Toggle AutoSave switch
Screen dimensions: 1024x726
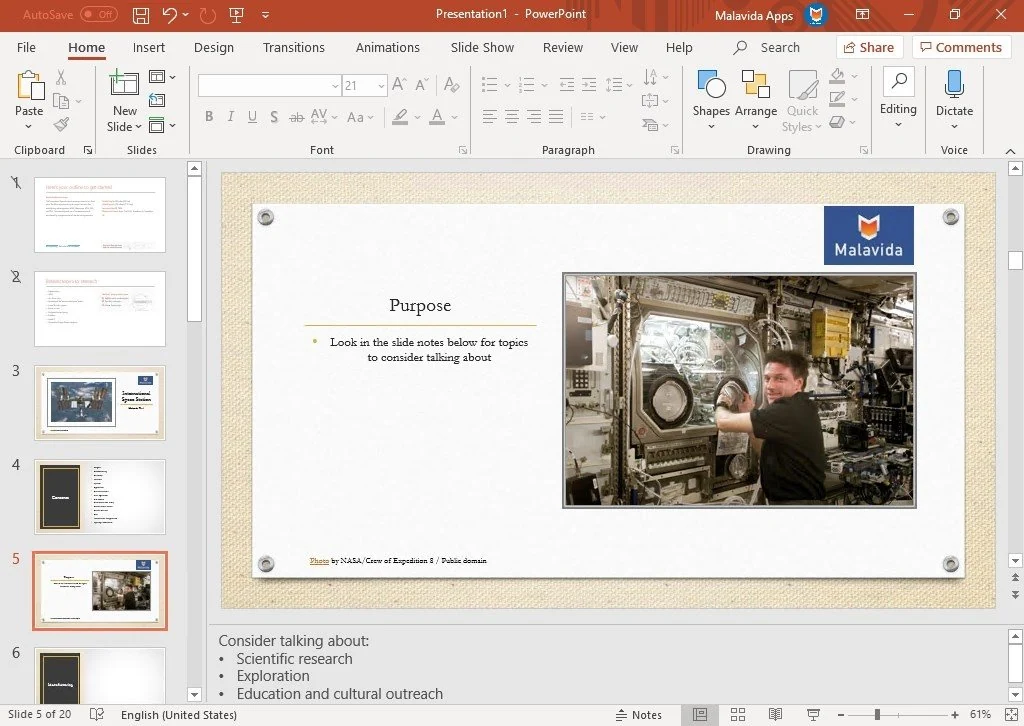pyautogui.click(x=99, y=14)
